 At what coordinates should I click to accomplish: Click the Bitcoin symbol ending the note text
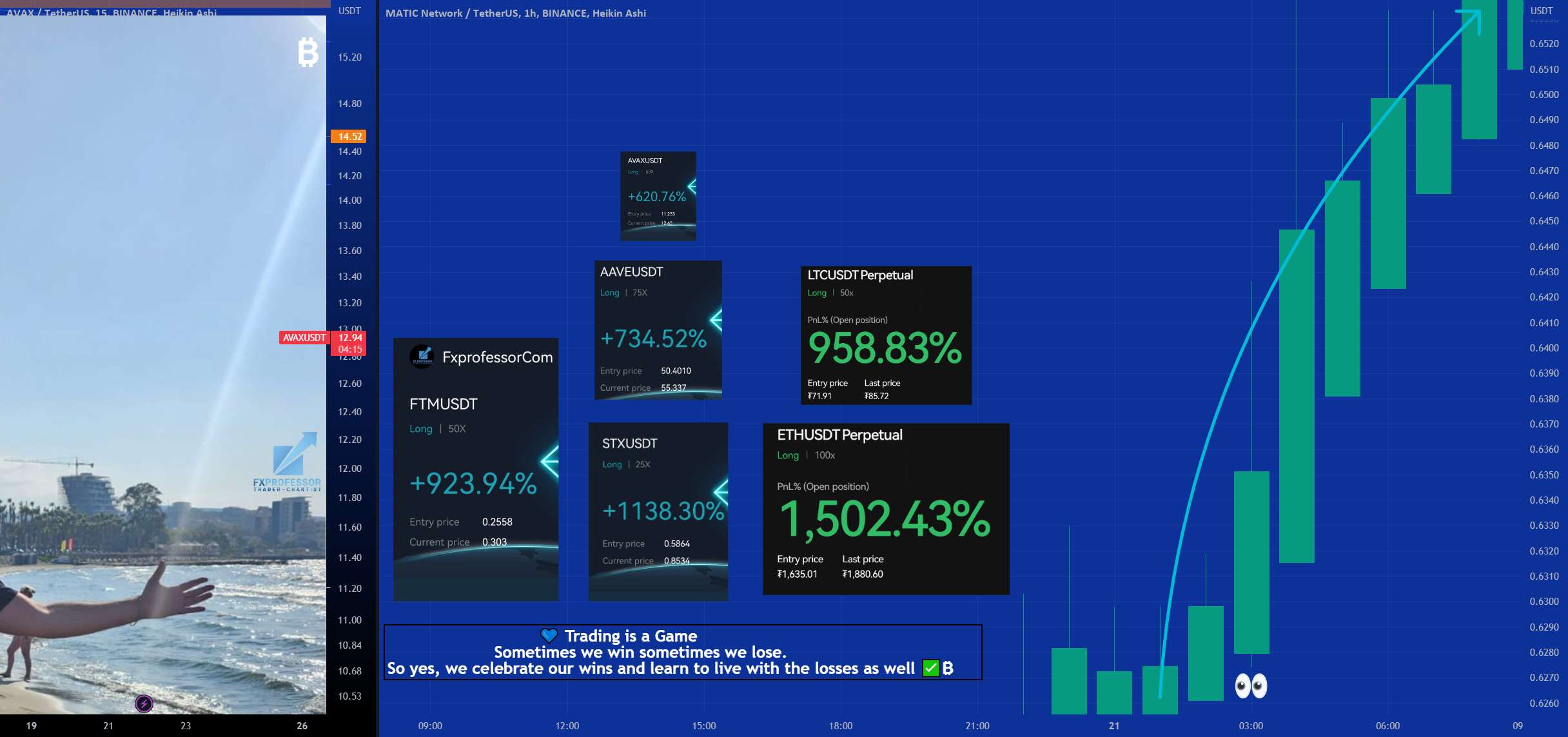(x=948, y=668)
